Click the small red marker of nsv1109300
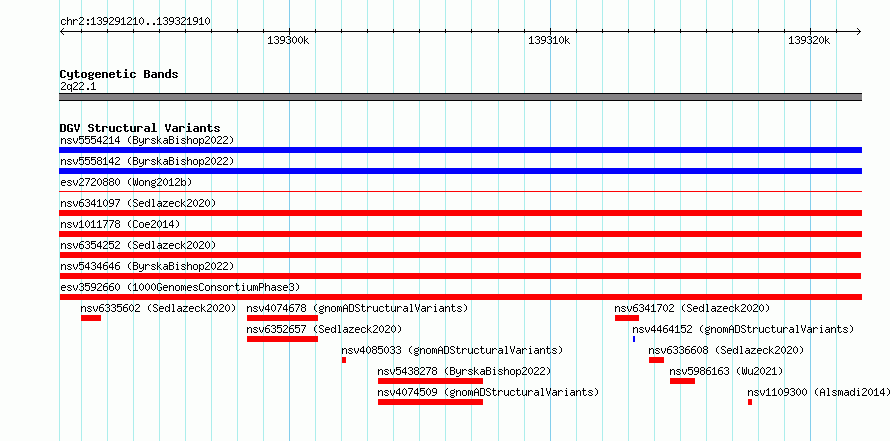Viewport: 890px width, 441px height. click(x=750, y=402)
